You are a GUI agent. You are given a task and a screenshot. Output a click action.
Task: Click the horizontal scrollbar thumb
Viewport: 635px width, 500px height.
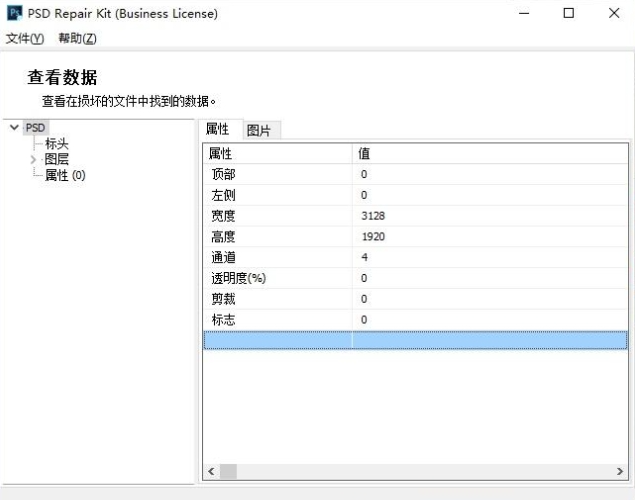(x=228, y=471)
